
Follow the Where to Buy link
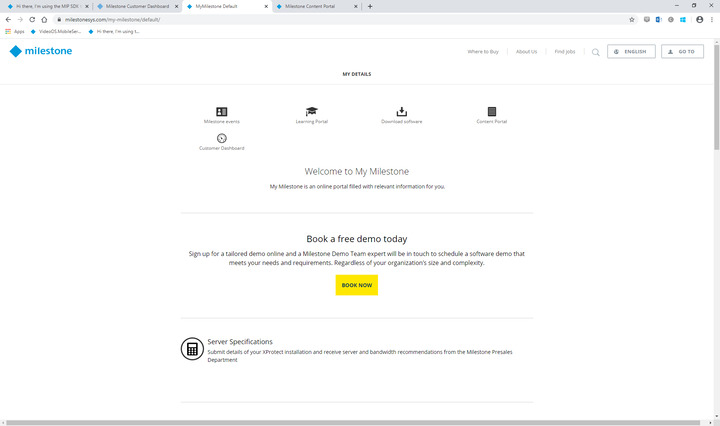(x=484, y=52)
